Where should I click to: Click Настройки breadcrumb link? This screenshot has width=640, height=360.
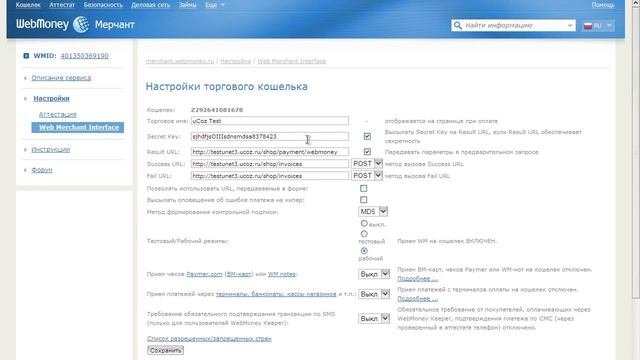point(236,61)
